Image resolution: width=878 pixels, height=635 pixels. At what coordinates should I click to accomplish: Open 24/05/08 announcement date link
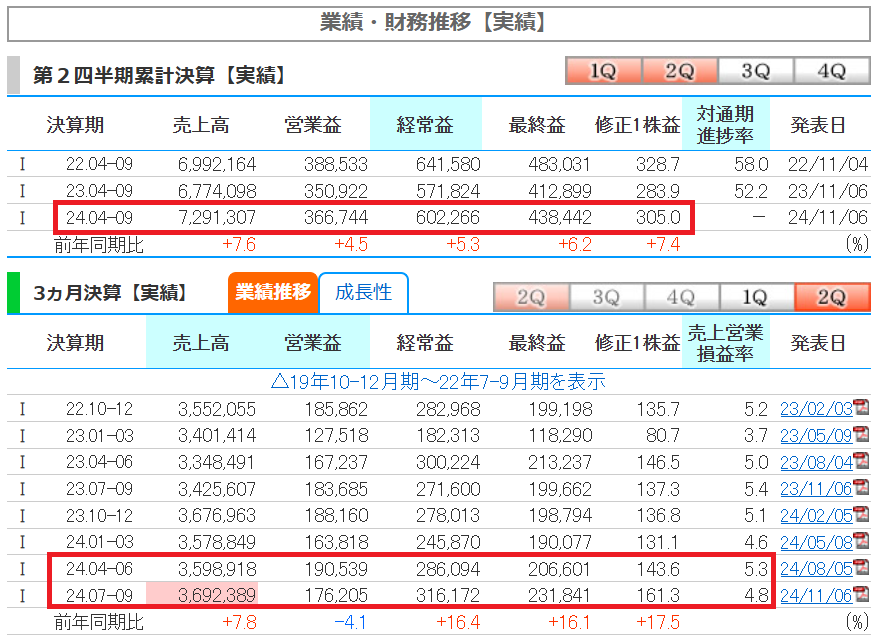click(816, 543)
